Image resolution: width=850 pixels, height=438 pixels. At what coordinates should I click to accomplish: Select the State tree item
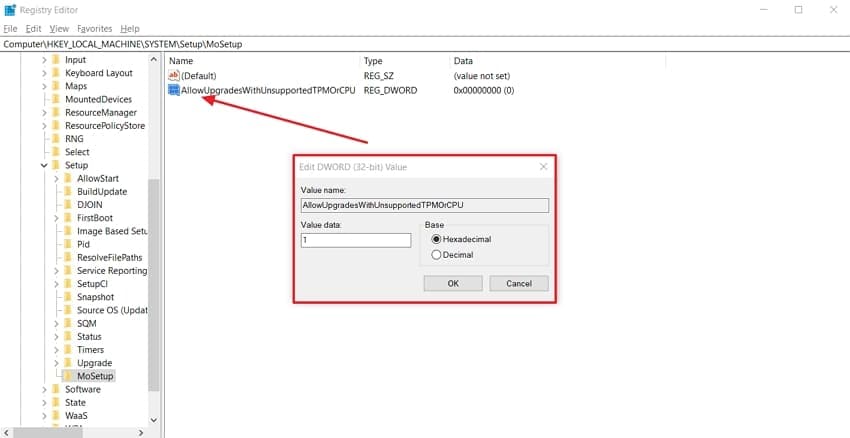75,403
